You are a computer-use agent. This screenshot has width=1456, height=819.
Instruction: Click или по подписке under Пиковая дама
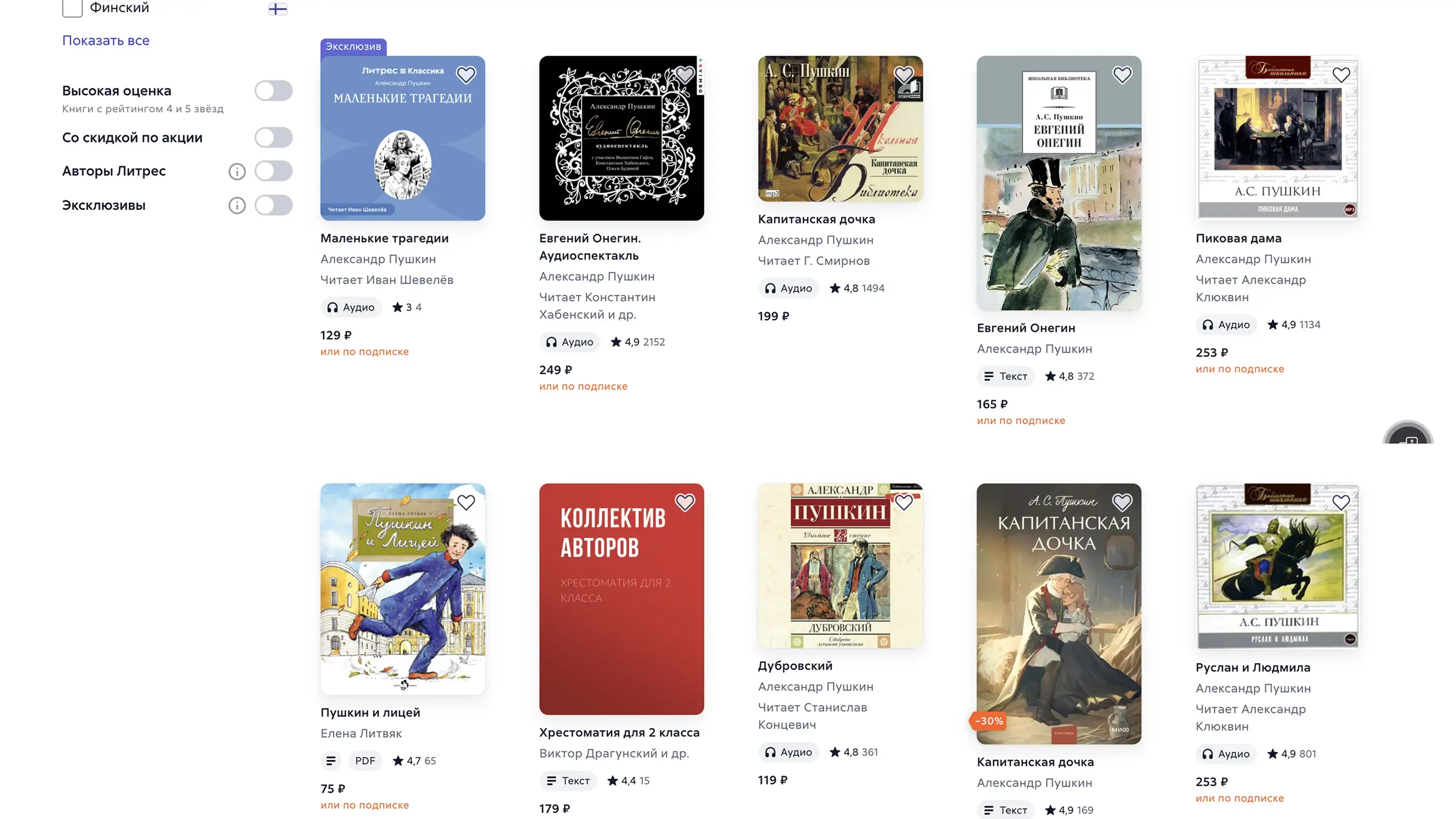(1240, 369)
